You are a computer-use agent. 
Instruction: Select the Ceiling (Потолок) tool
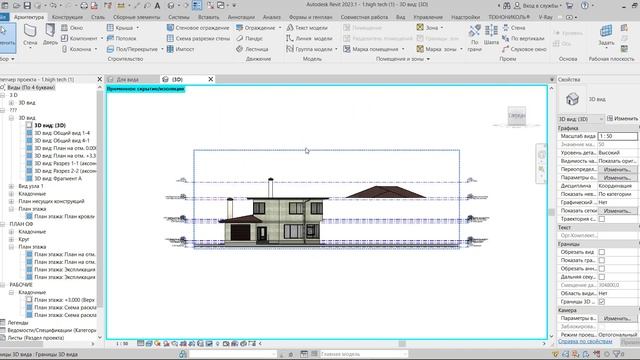pyautogui.click(x=122, y=38)
